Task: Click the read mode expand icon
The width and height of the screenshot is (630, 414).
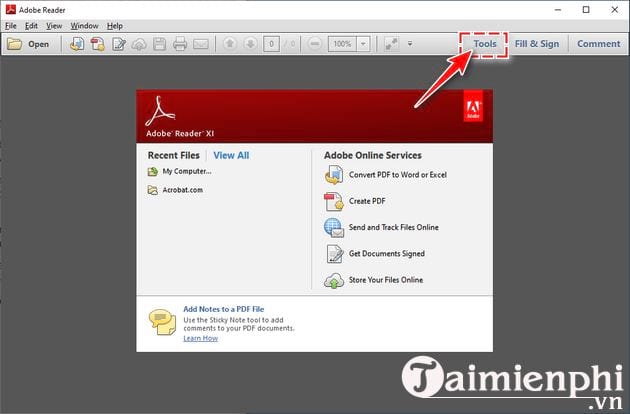Action: (x=391, y=44)
